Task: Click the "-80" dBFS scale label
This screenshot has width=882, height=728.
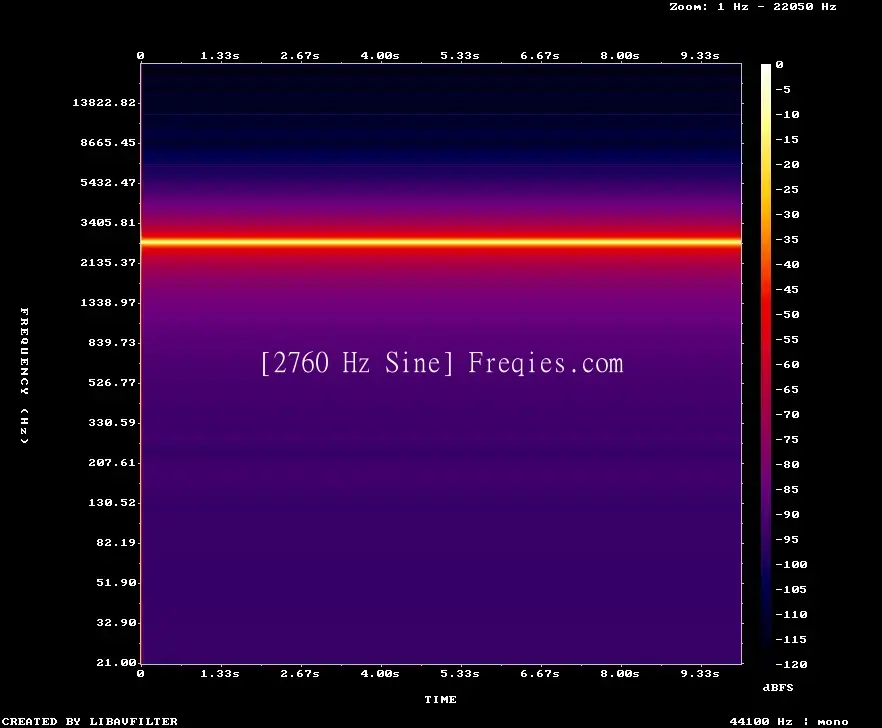Action: click(x=787, y=465)
